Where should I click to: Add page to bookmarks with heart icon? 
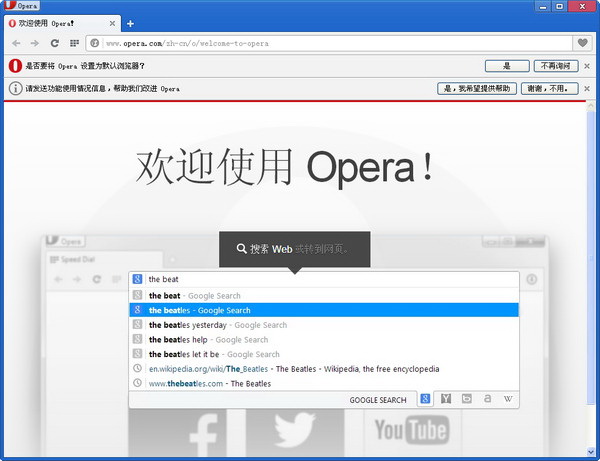click(x=583, y=43)
